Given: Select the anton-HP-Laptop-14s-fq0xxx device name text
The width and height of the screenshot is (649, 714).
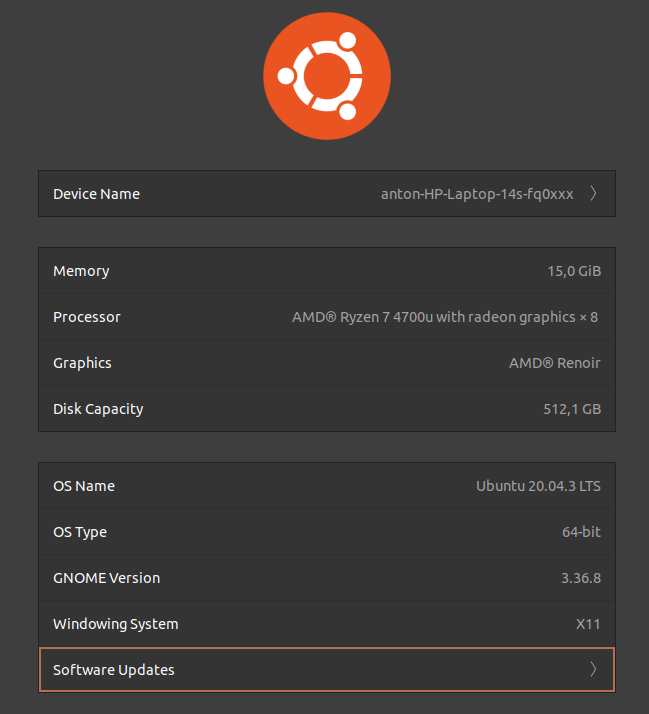Looking at the screenshot, I should coord(477,194).
